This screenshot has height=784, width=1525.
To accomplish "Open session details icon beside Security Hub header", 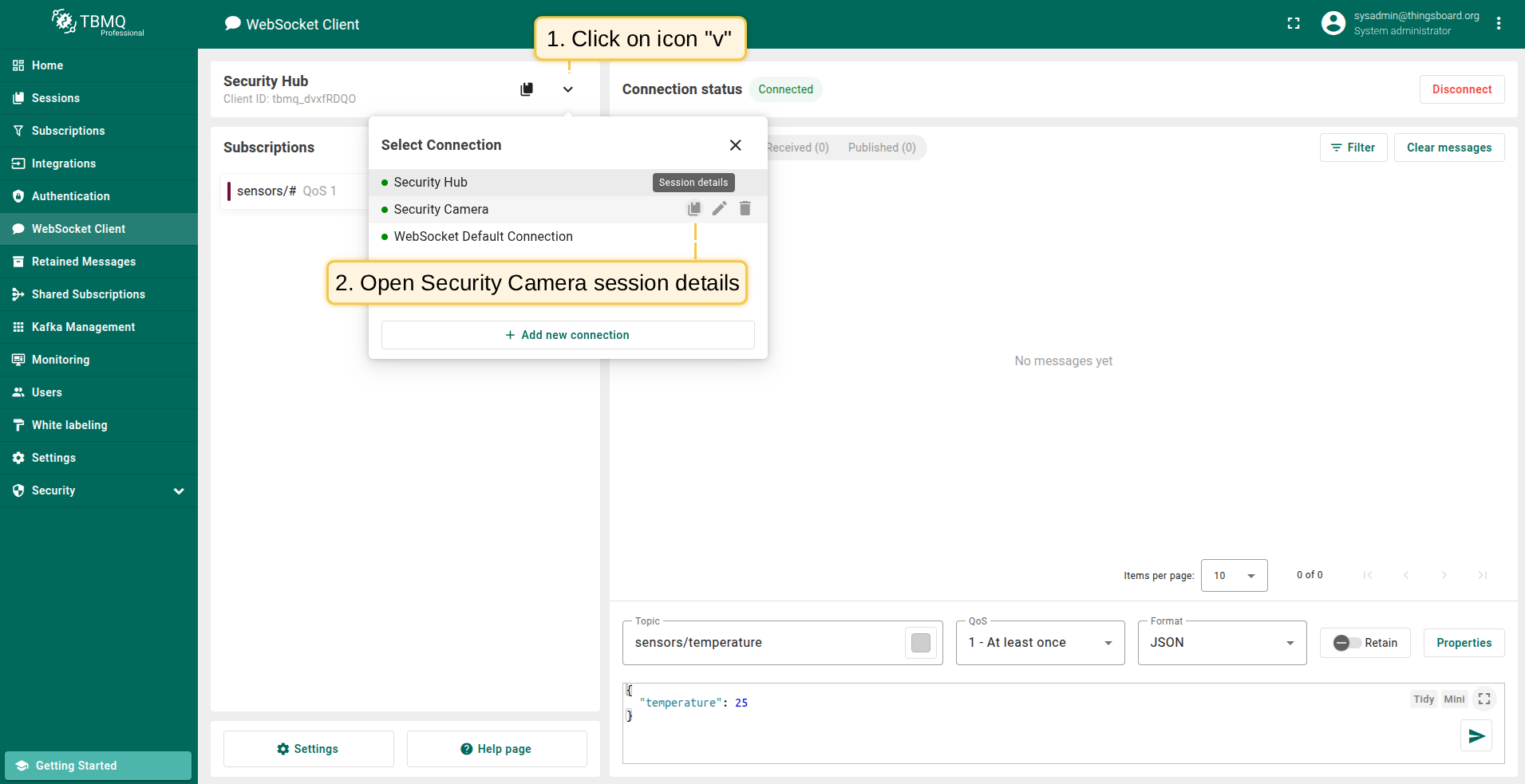I will click(x=527, y=89).
